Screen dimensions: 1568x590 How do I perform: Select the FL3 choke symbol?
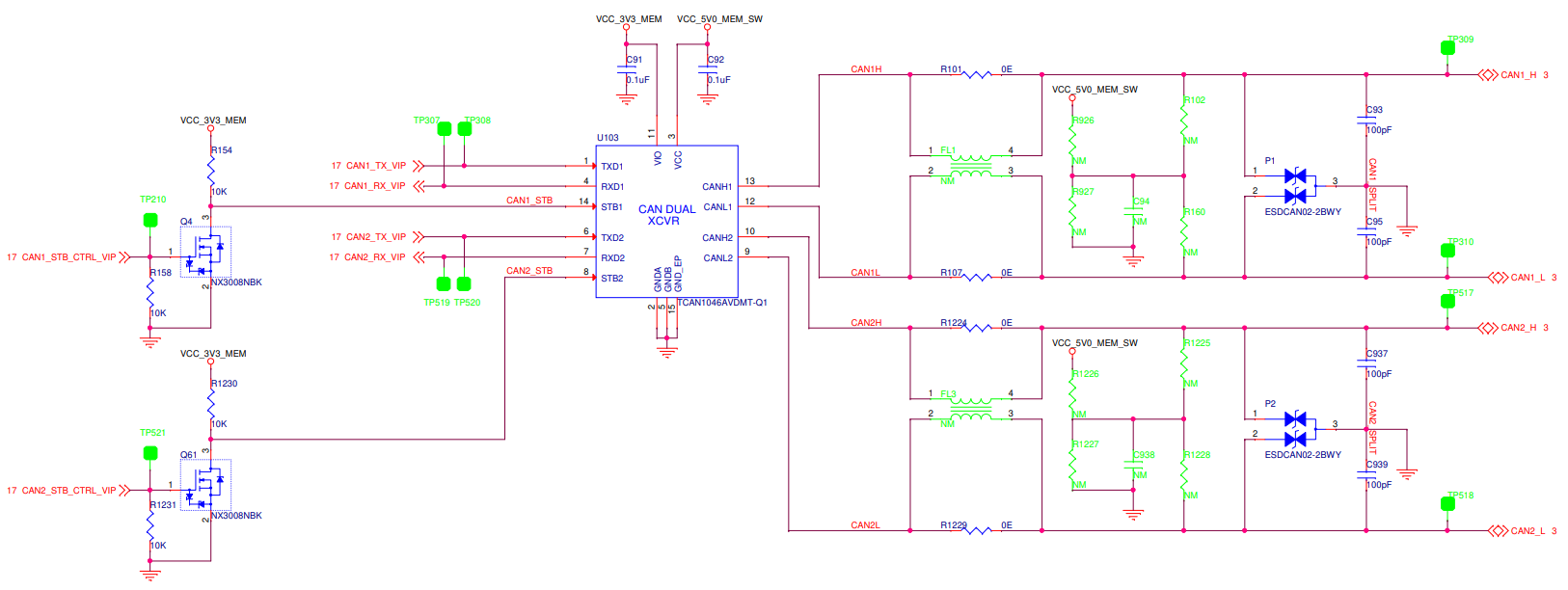(x=970, y=409)
